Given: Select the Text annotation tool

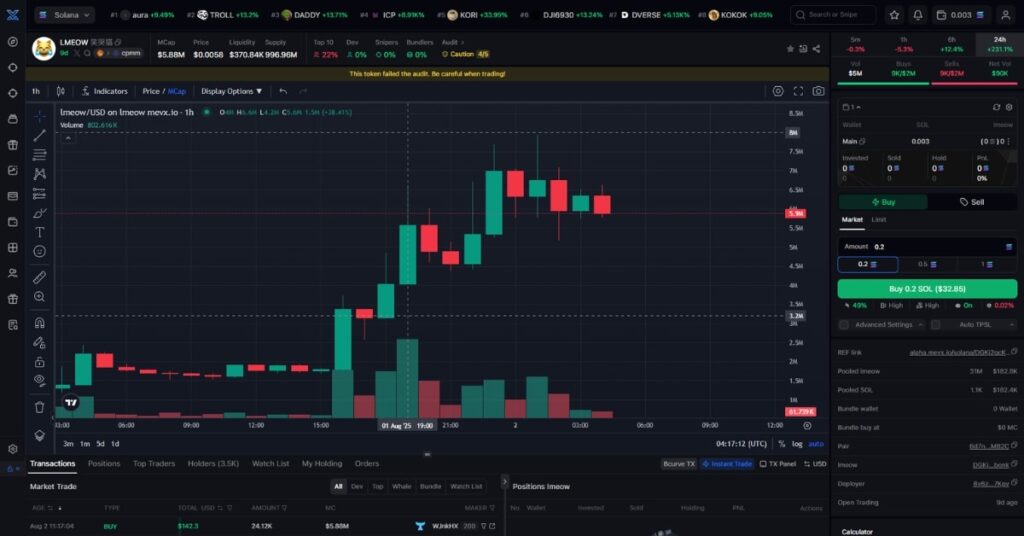Looking at the screenshot, I should (x=40, y=232).
